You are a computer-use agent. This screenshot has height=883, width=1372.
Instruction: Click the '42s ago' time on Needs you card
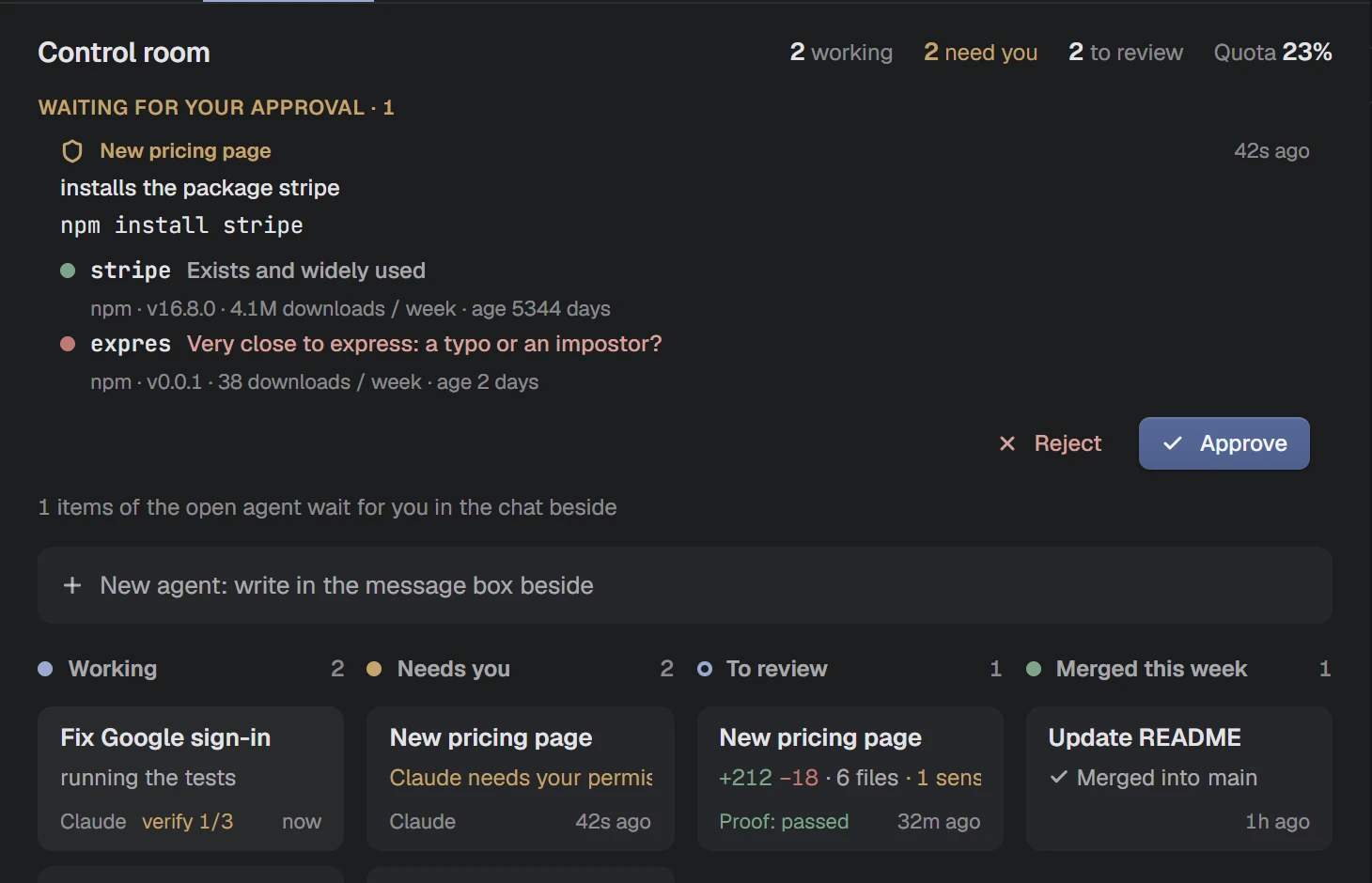(x=613, y=822)
